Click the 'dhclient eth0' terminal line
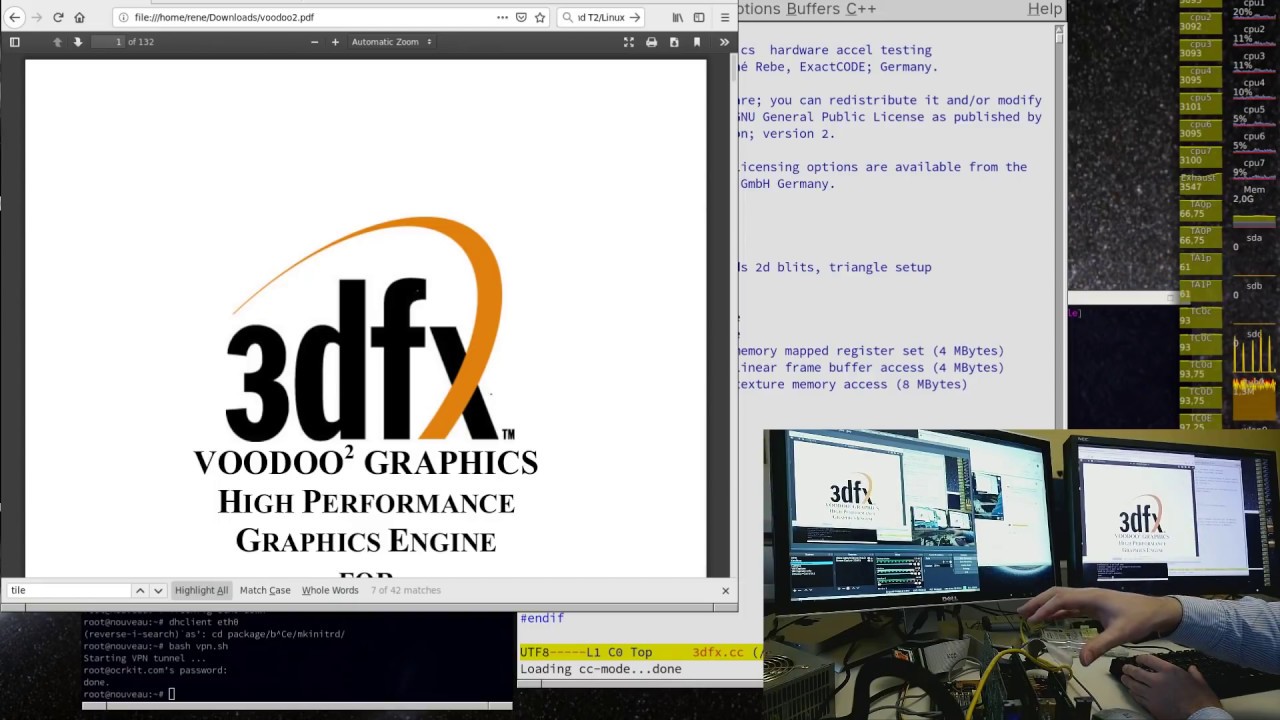Screen dimensions: 1280x720 tap(161, 622)
